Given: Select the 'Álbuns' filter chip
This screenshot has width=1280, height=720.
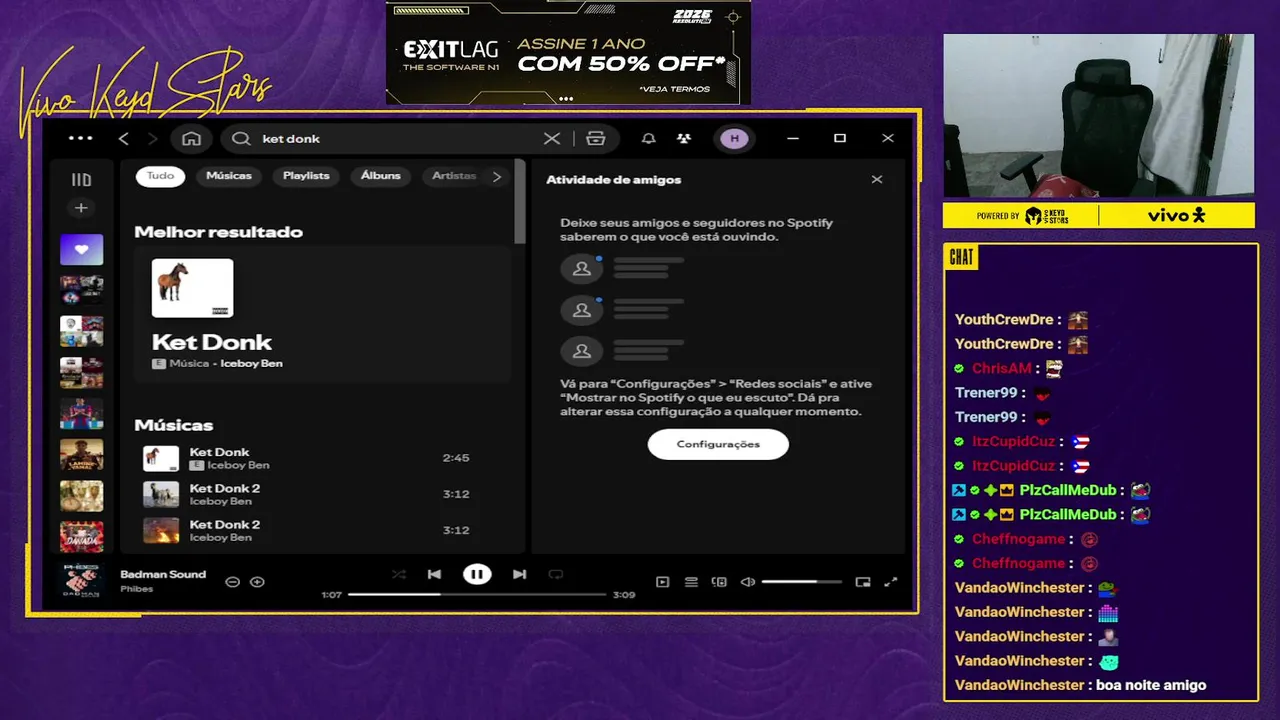Looking at the screenshot, I should coord(380,176).
